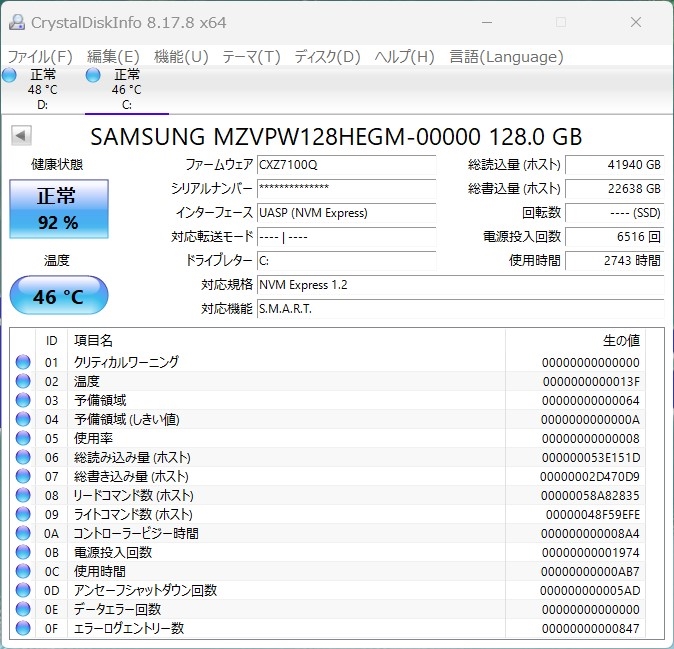Viewport: 674px width, 649px height.
Task: Click status icon for データエラー回数 row
Action: (23, 609)
